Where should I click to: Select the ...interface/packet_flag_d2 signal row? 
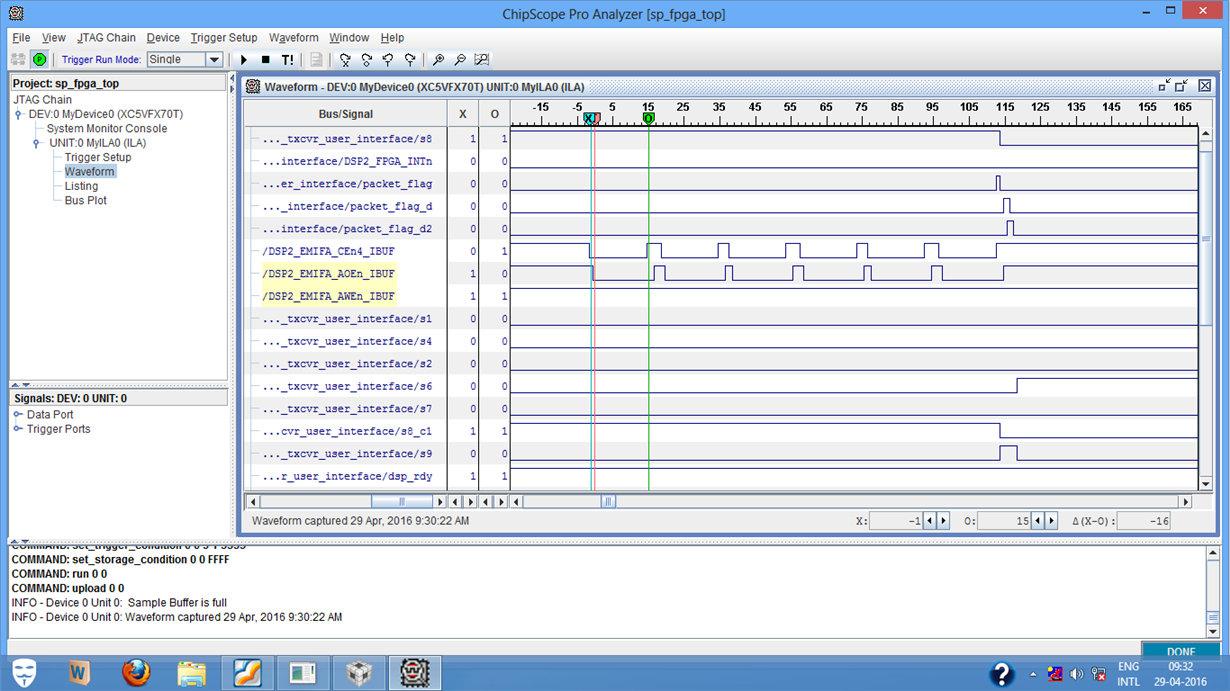pos(347,229)
